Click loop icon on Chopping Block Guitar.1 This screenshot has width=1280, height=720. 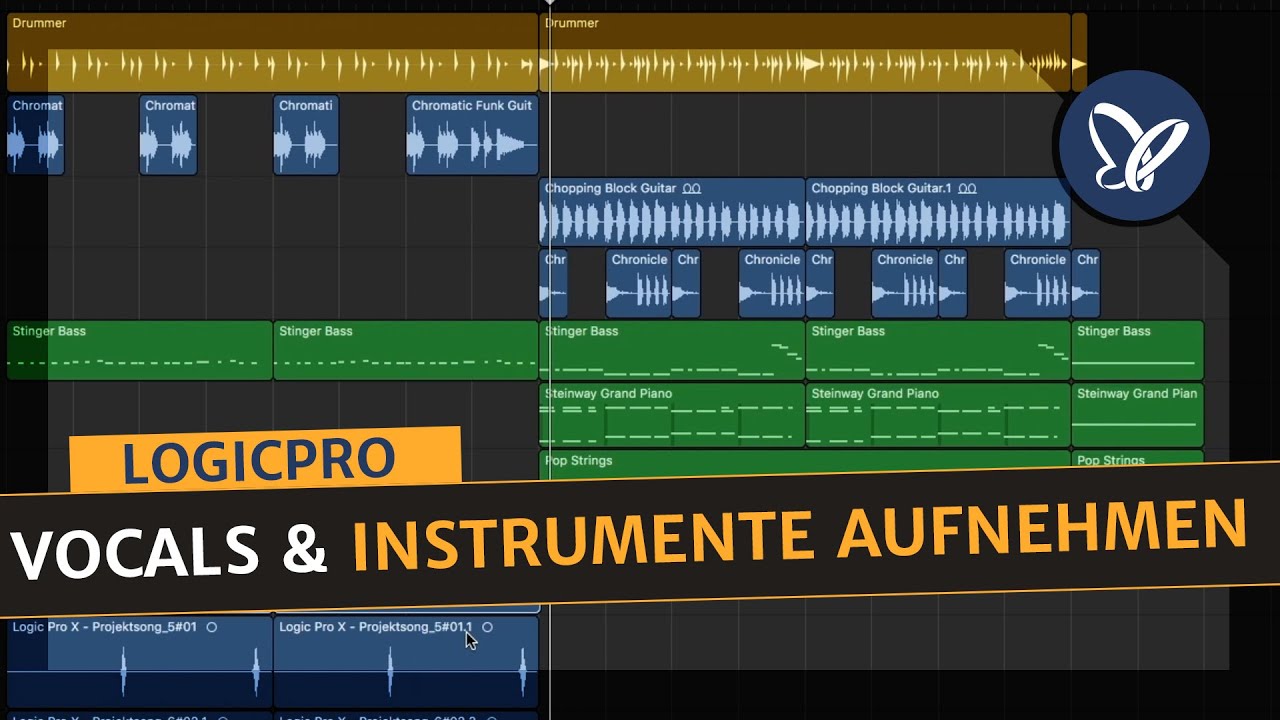pos(967,188)
